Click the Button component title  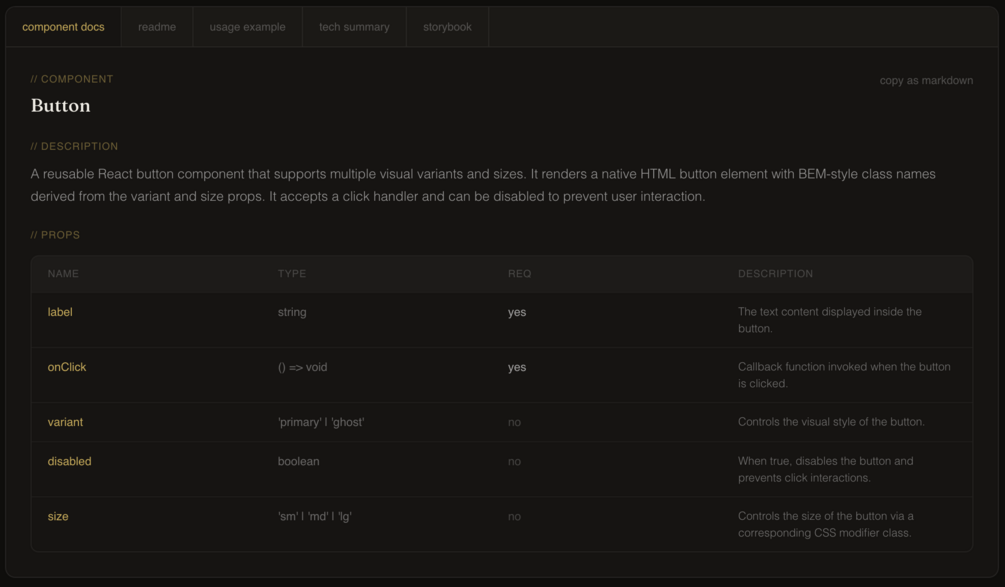60,105
